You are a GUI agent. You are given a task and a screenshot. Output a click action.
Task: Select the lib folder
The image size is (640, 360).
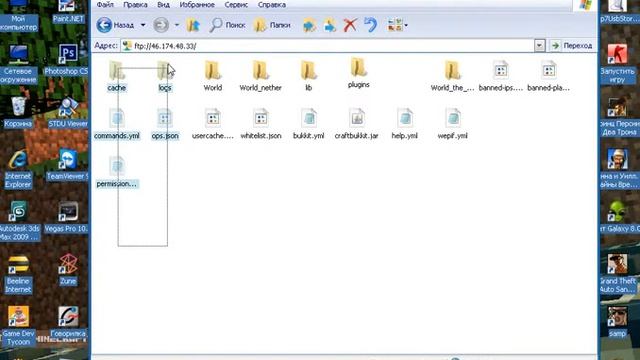click(309, 76)
